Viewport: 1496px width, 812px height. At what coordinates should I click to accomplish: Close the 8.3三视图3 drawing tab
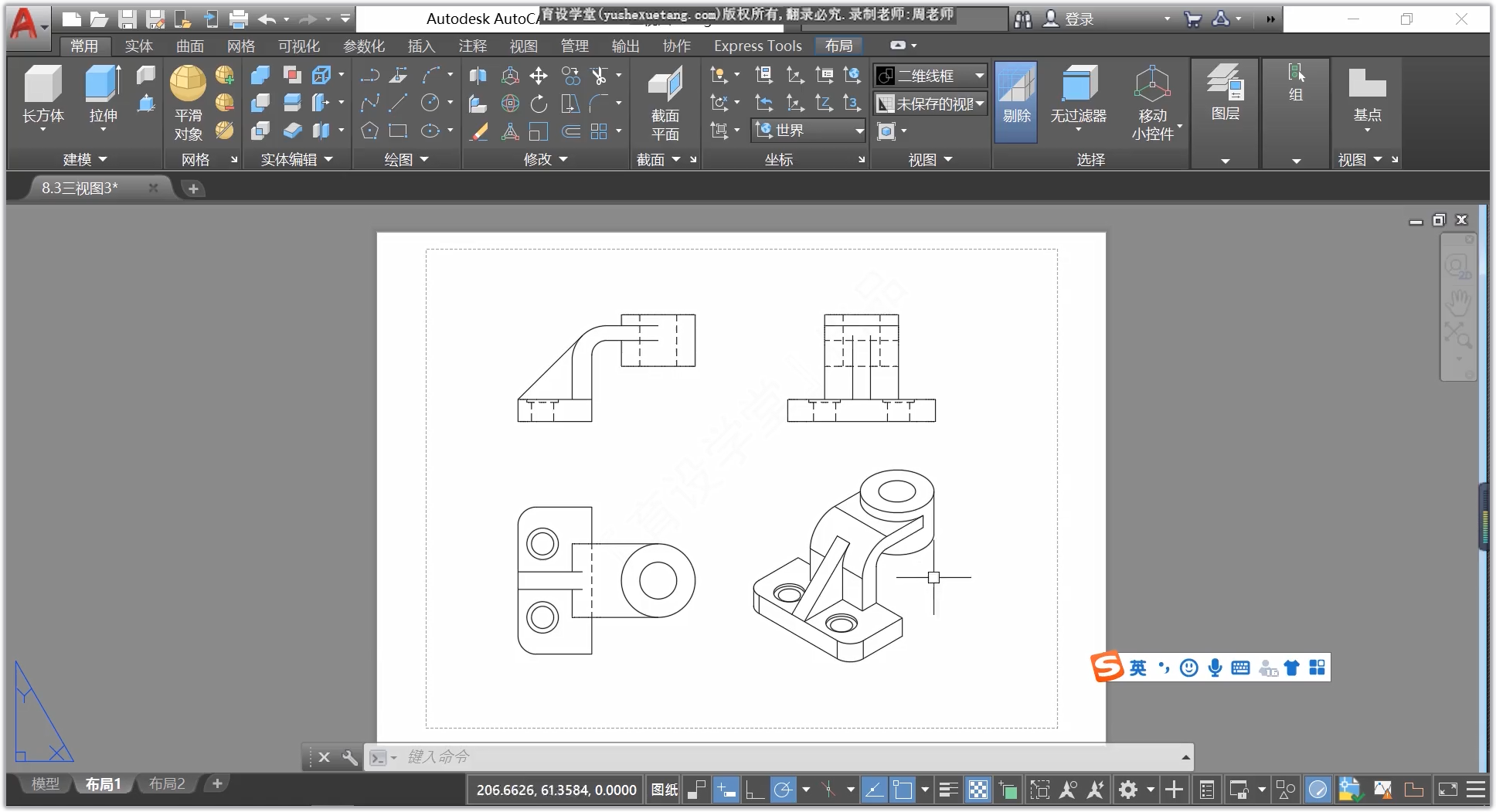click(153, 188)
